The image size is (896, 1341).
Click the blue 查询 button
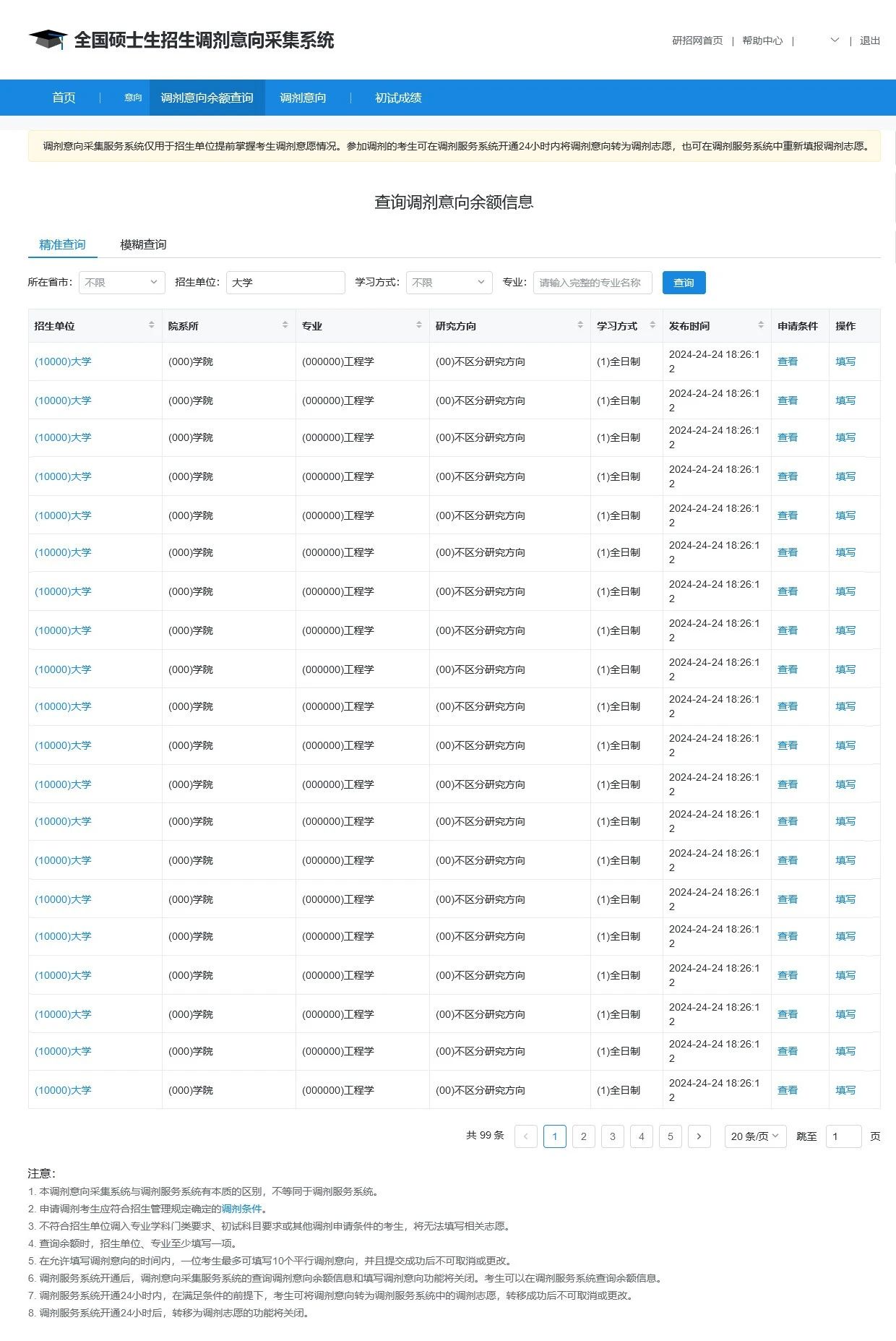[x=684, y=283]
